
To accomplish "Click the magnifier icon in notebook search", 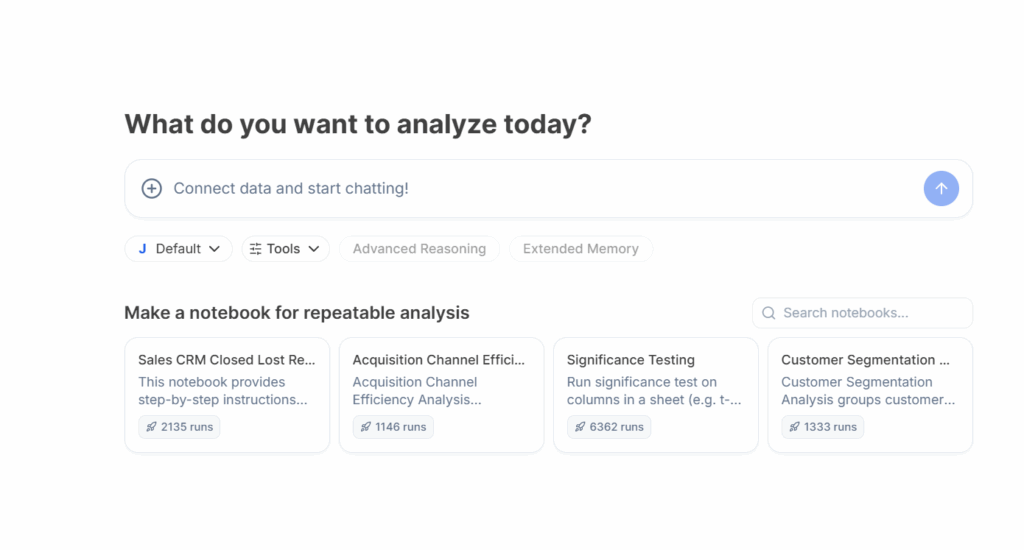I will click(769, 313).
